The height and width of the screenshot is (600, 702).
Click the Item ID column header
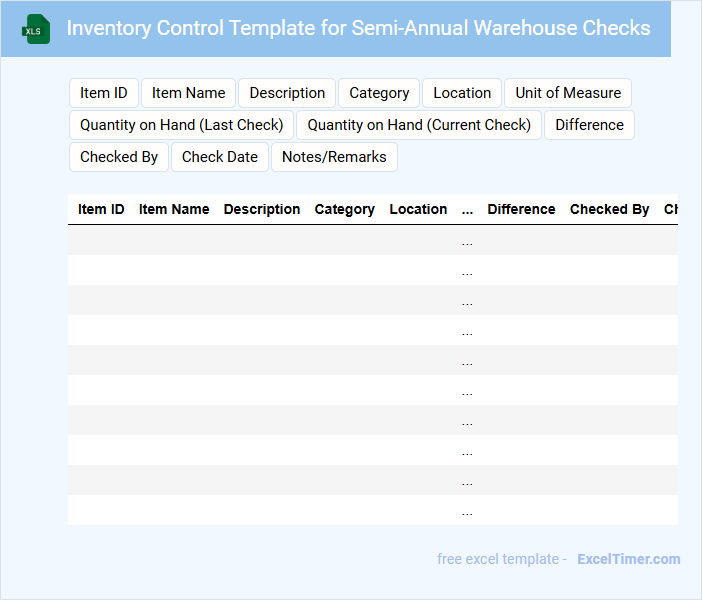click(101, 209)
